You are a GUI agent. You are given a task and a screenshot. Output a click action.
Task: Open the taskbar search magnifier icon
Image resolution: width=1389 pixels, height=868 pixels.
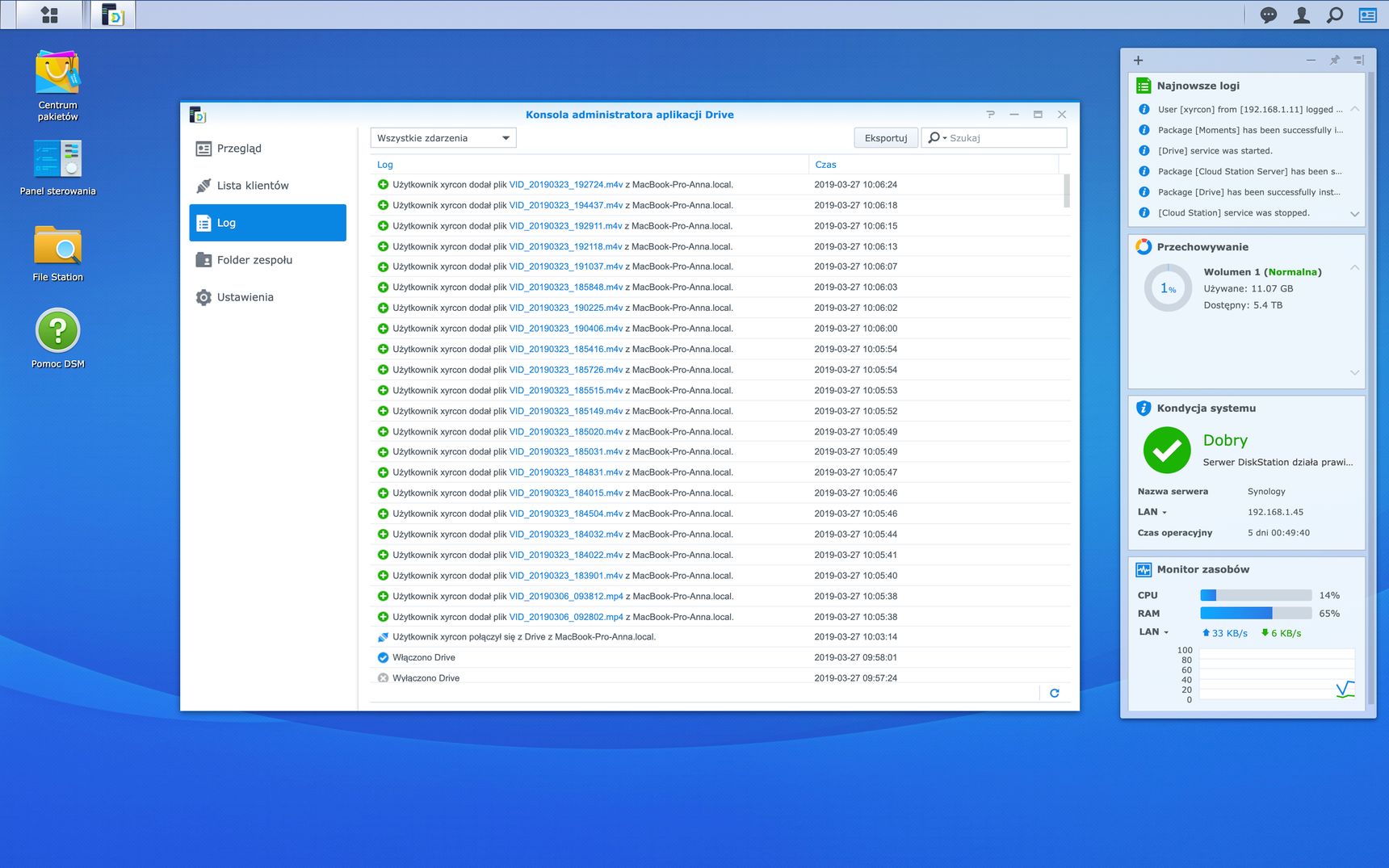tap(1335, 15)
